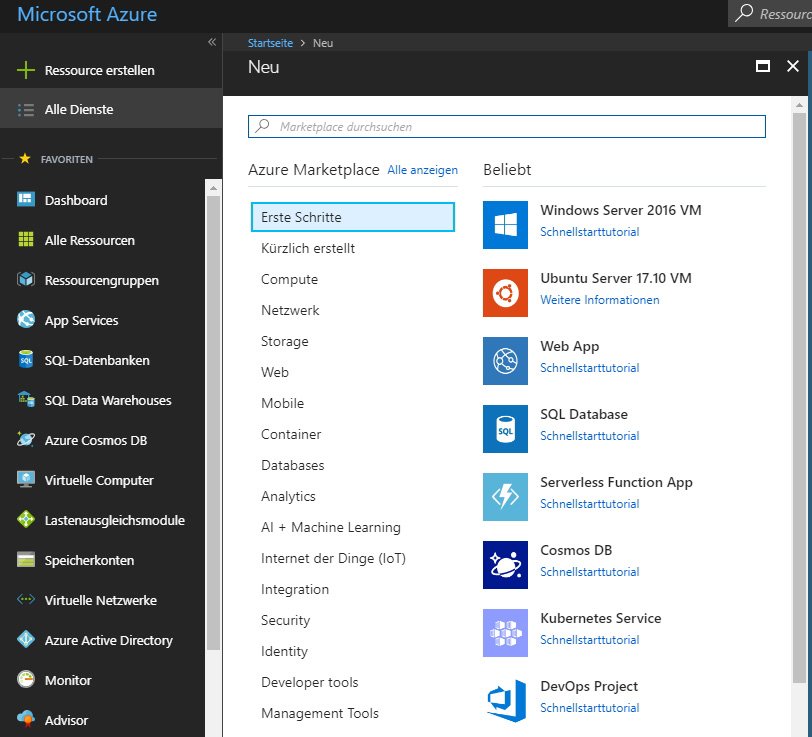Collapse the navigation pane with the double chevron
The height and width of the screenshot is (737, 812).
(211, 42)
